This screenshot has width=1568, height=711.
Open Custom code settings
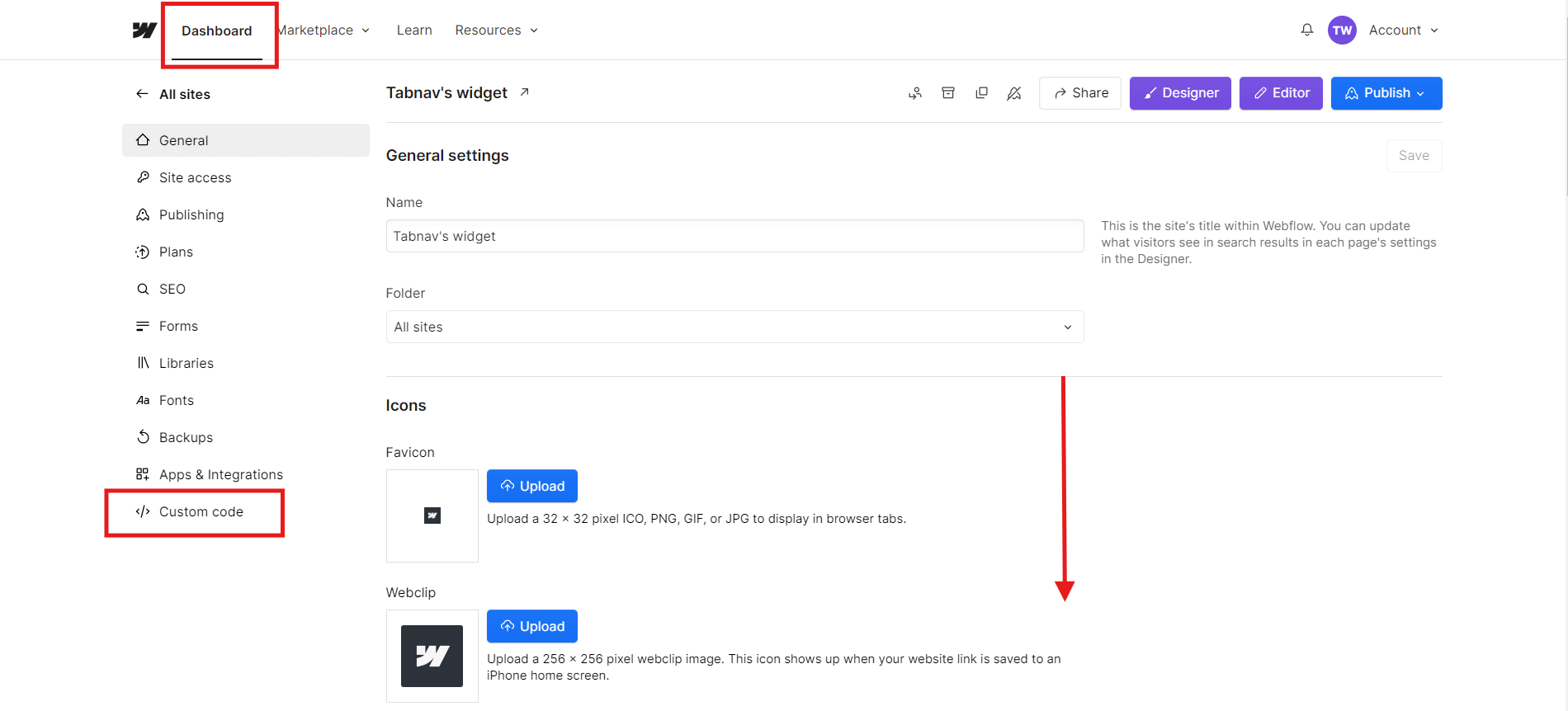(201, 511)
